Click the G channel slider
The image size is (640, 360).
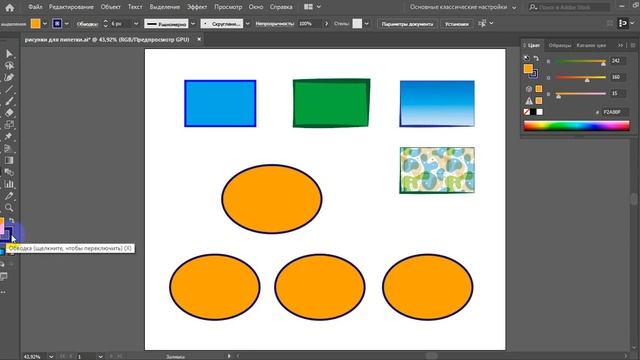[x=580, y=78]
